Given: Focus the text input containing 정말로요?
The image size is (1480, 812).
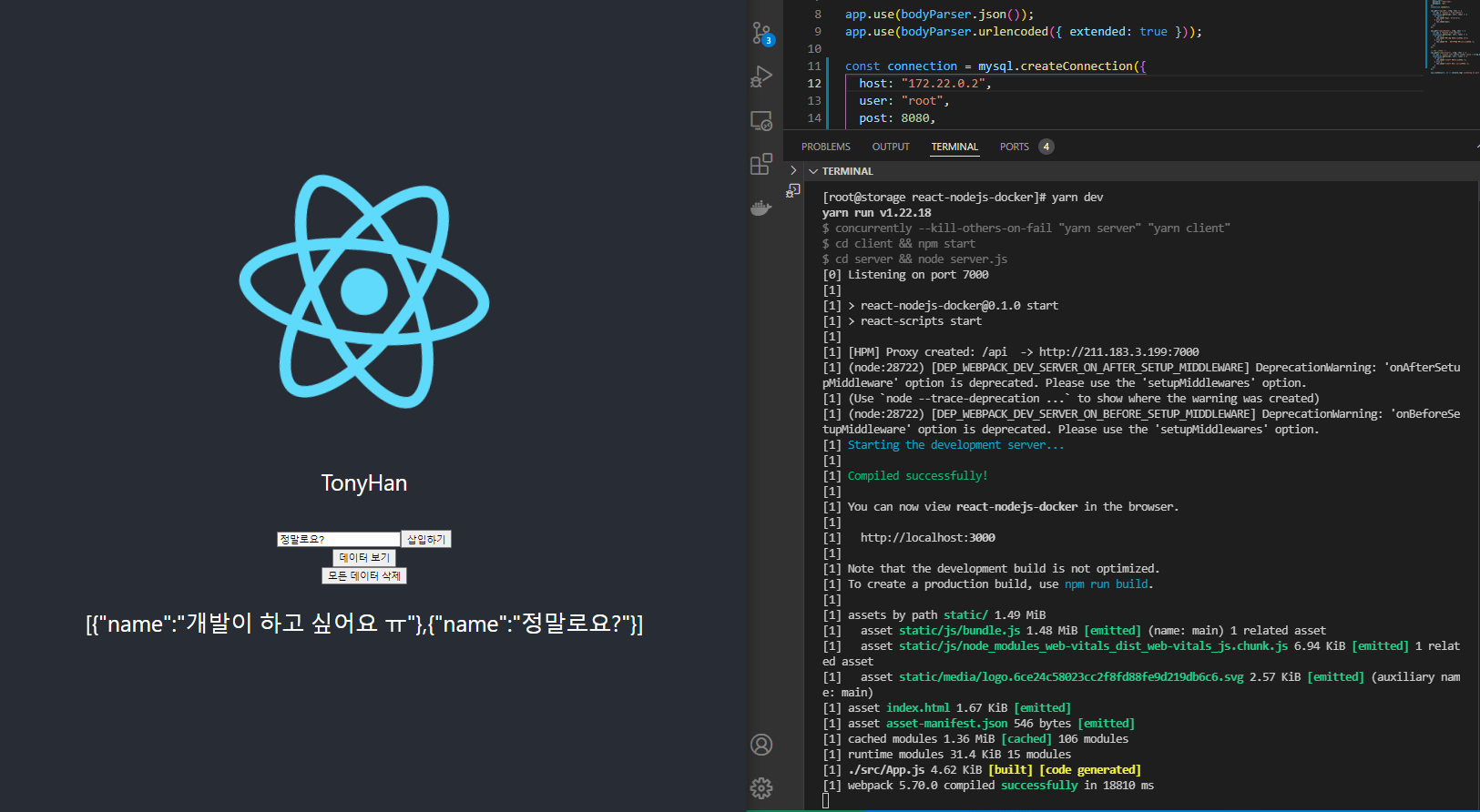Looking at the screenshot, I should [x=339, y=539].
